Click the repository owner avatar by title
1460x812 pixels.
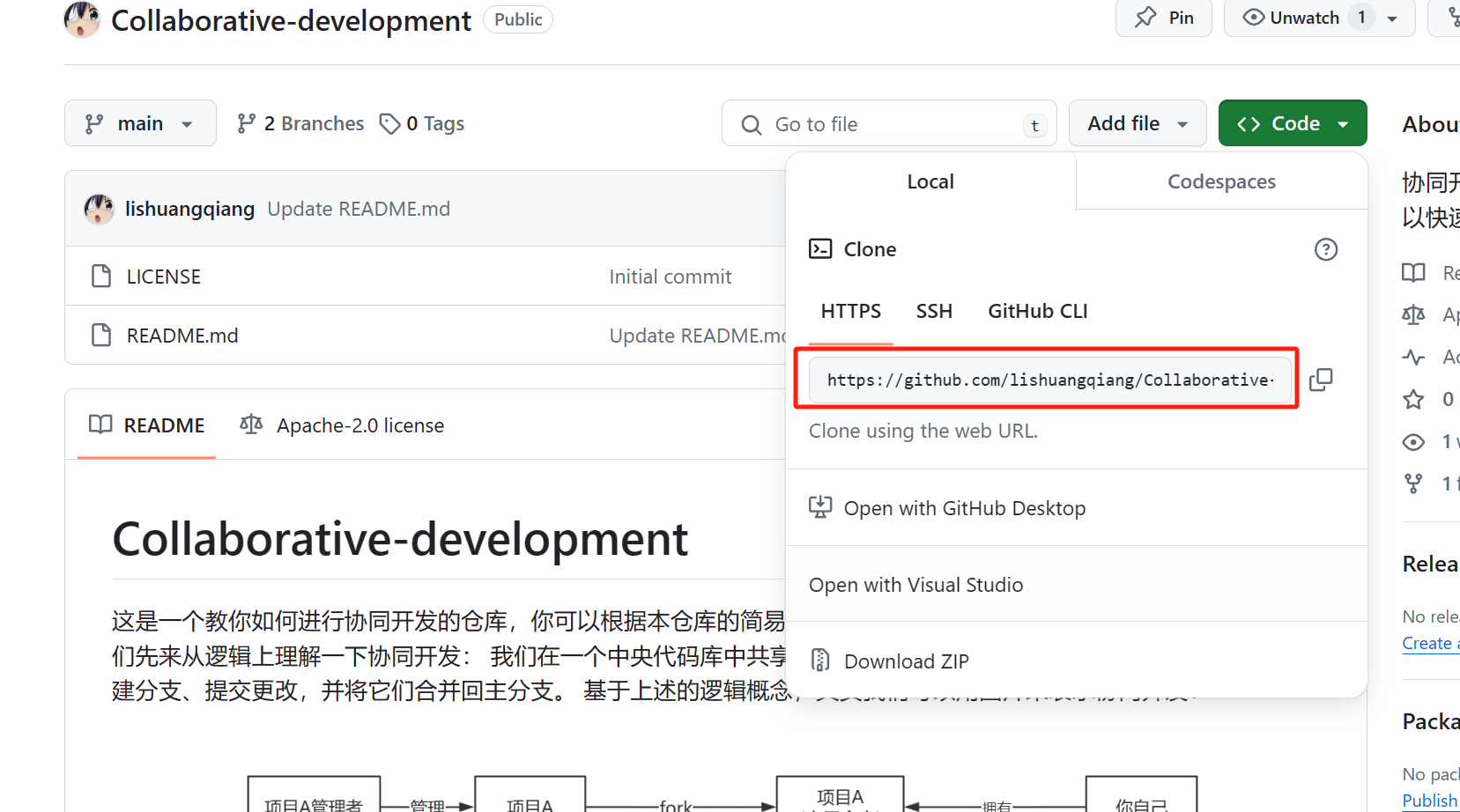82,19
